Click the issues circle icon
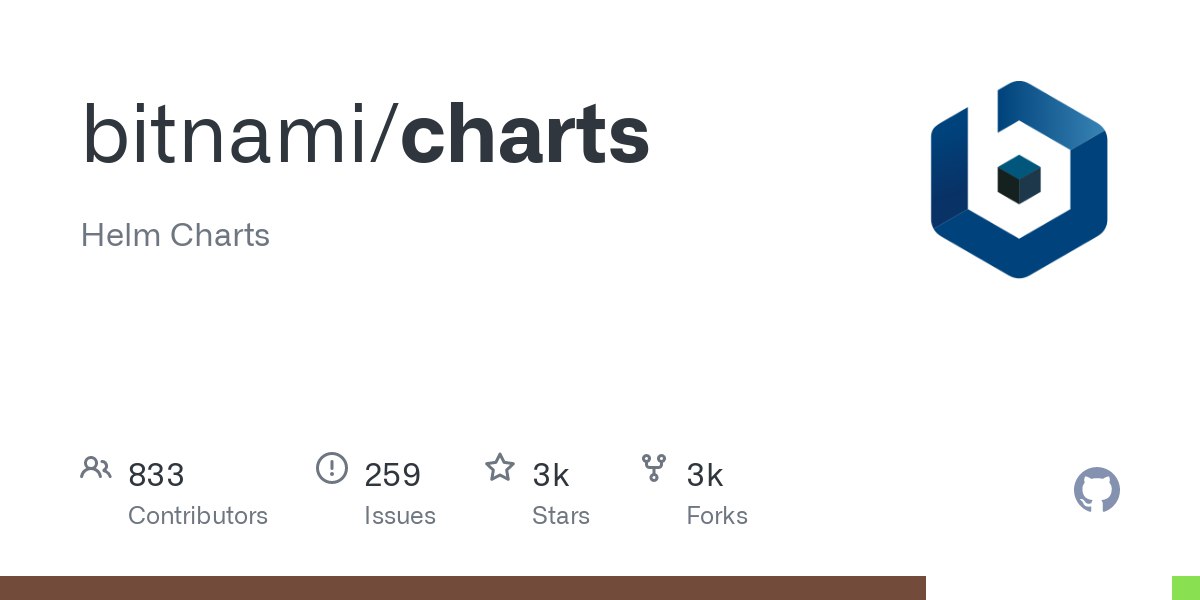This screenshot has height=600, width=1200. pyautogui.click(x=332, y=467)
